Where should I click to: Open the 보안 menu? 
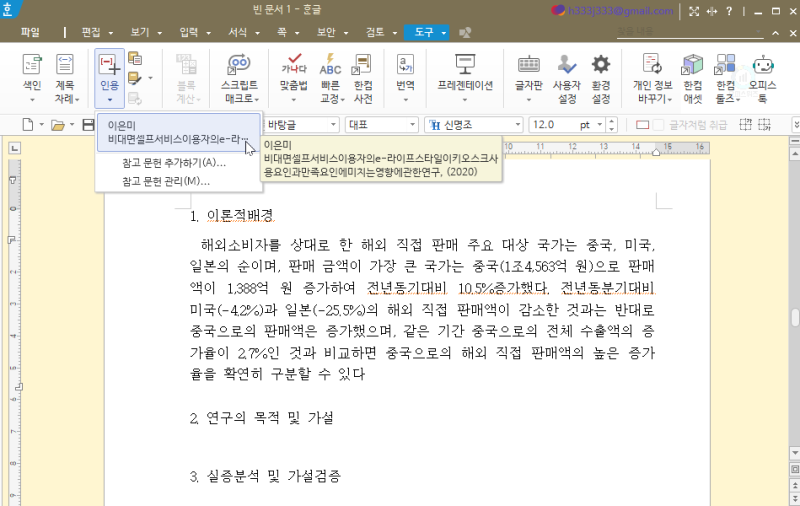[x=326, y=32]
